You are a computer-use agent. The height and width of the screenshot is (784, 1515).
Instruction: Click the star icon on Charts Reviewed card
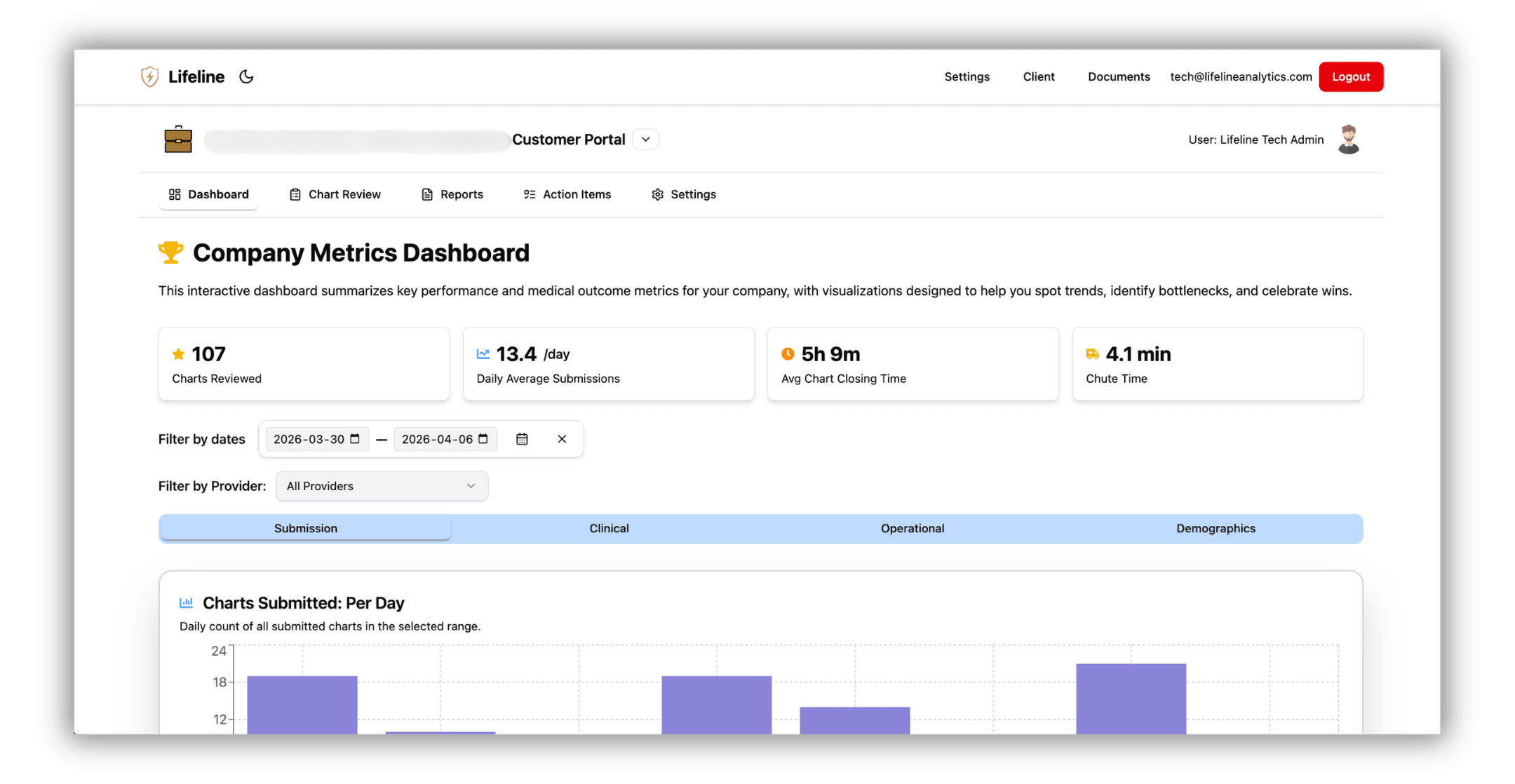[179, 354]
